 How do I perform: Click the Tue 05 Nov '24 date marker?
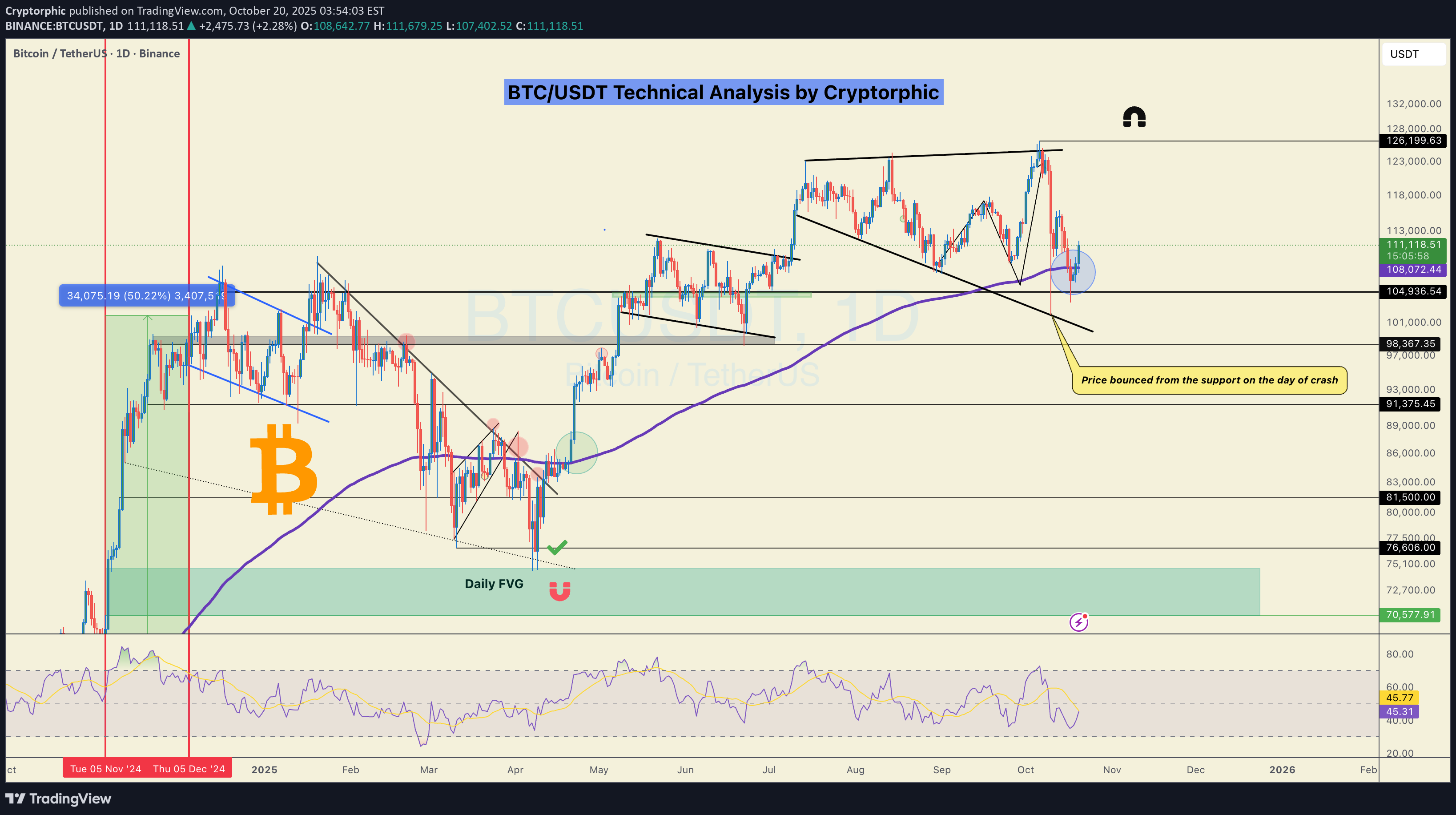point(106,769)
